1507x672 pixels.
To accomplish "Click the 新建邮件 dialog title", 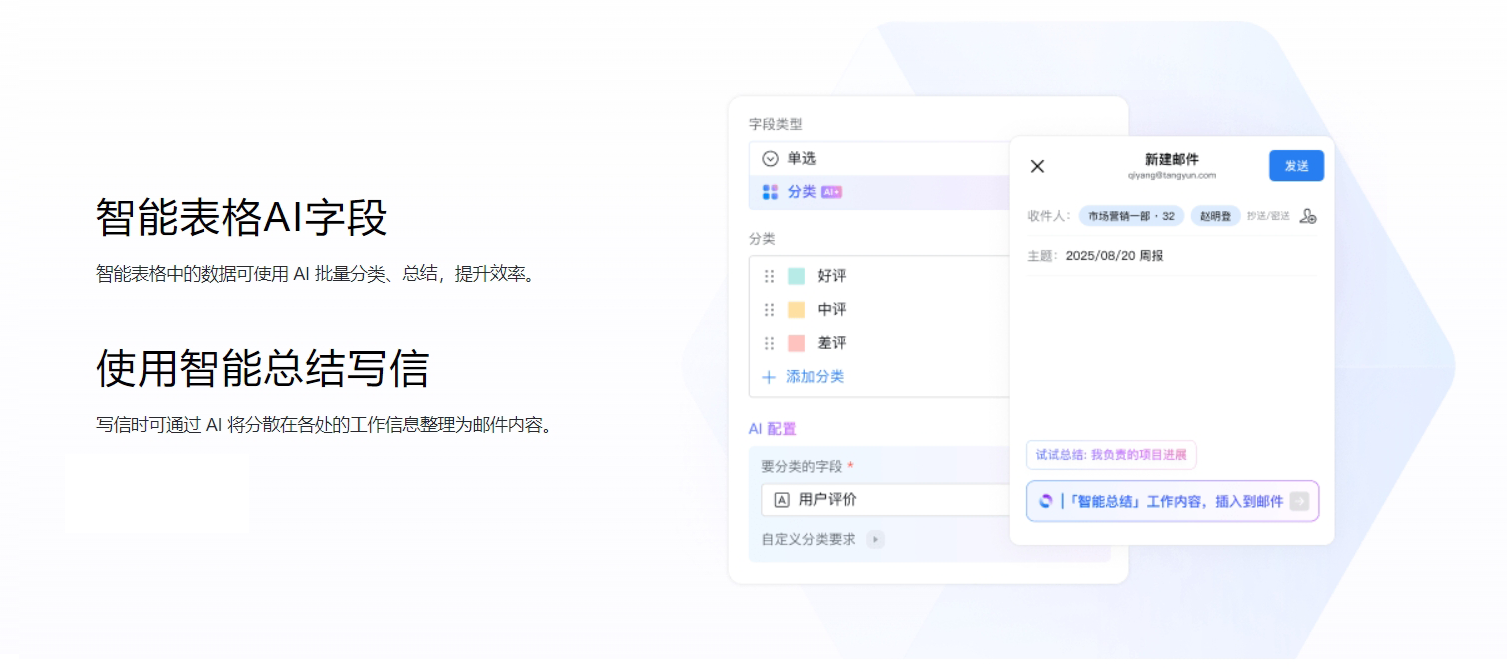I will point(1172,159).
